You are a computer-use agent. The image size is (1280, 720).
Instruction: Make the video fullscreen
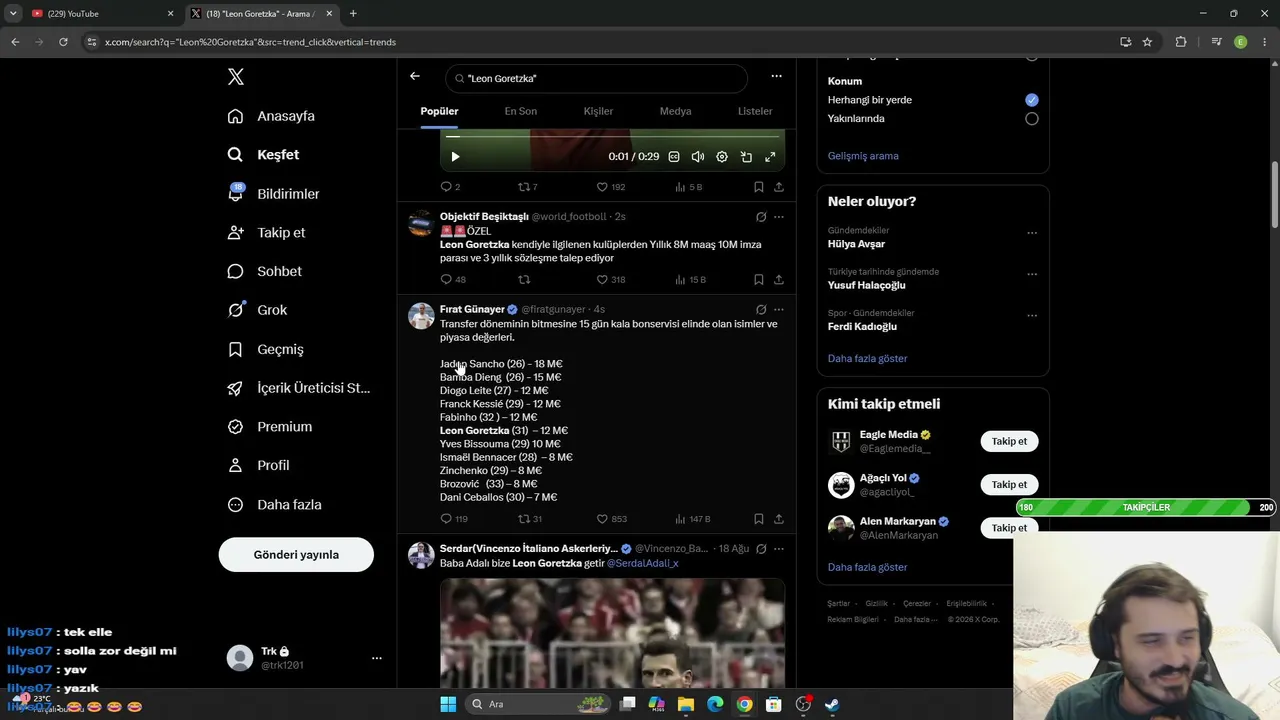click(x=770, y=157)
